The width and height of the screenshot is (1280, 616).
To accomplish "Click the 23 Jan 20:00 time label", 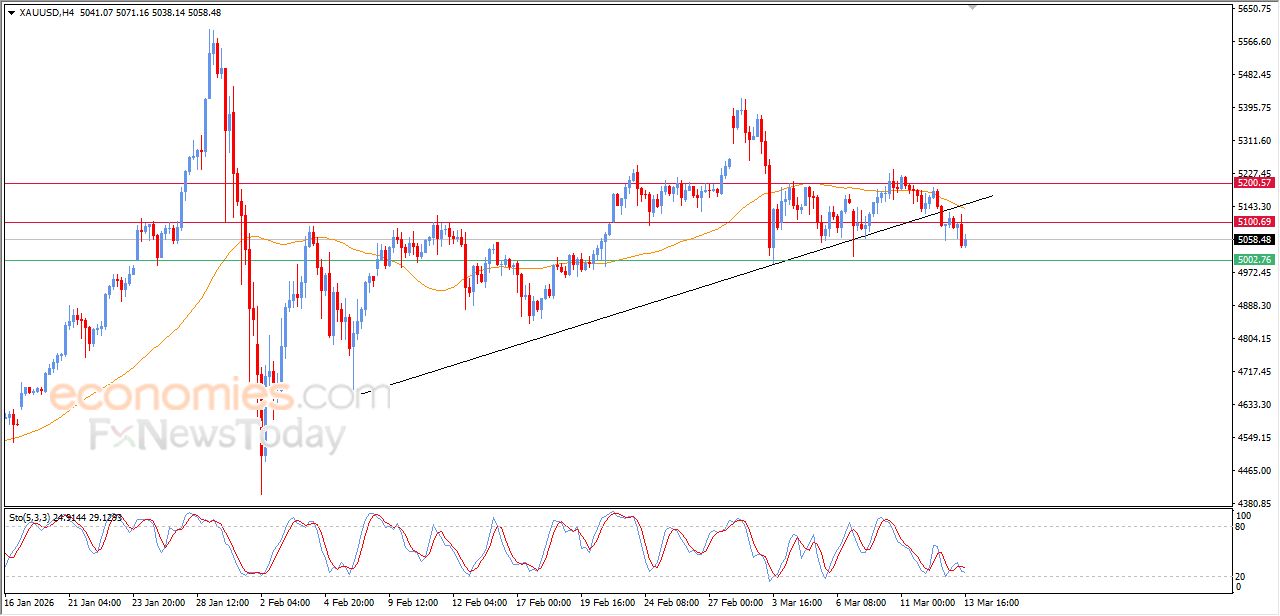I will [x=158, y=603].
